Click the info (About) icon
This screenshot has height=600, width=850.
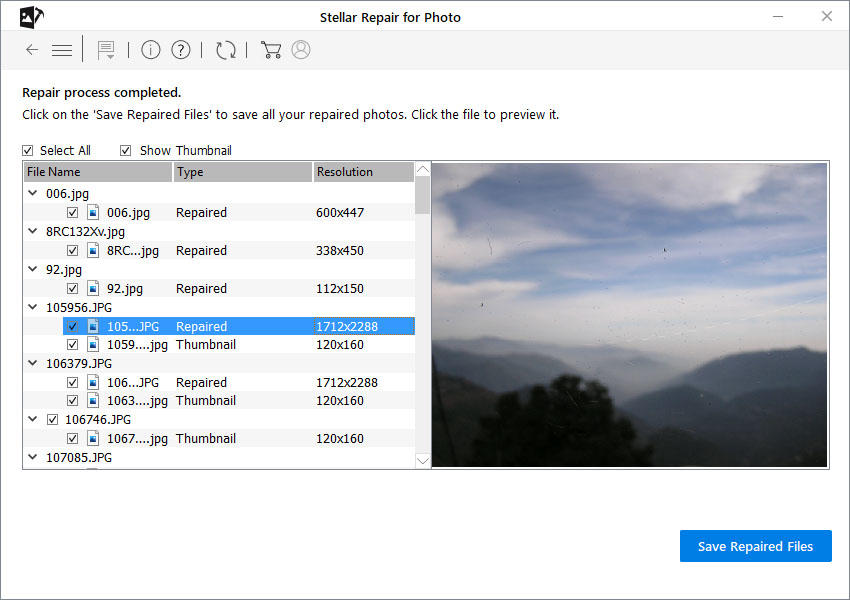(150, 49)
